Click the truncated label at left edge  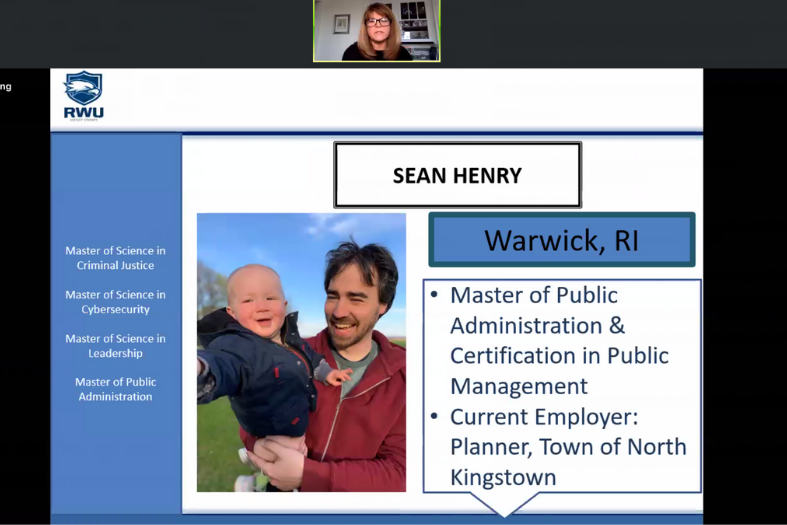click(6, 87)
